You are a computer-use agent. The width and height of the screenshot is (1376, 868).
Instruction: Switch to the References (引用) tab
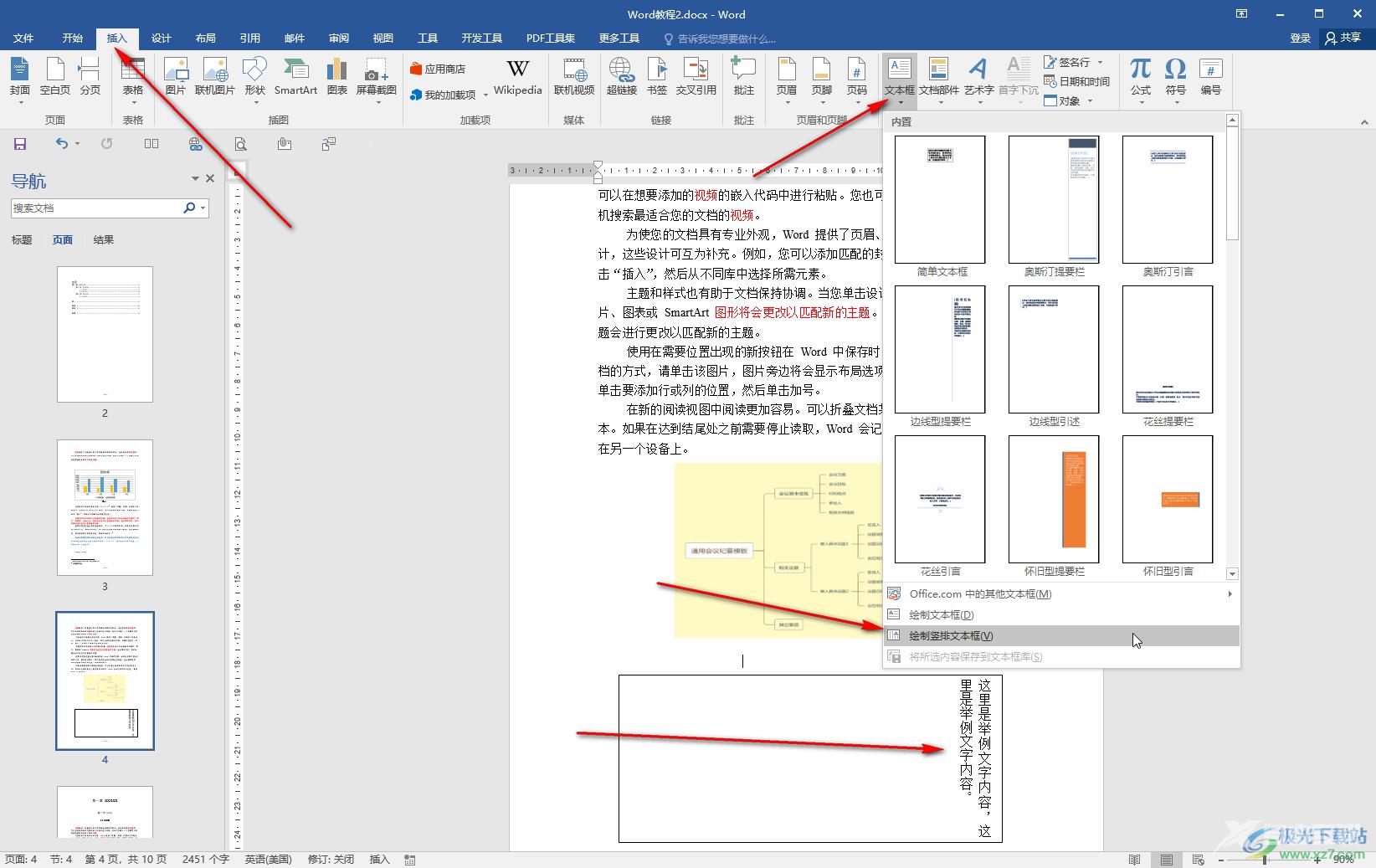click(249, 39)
